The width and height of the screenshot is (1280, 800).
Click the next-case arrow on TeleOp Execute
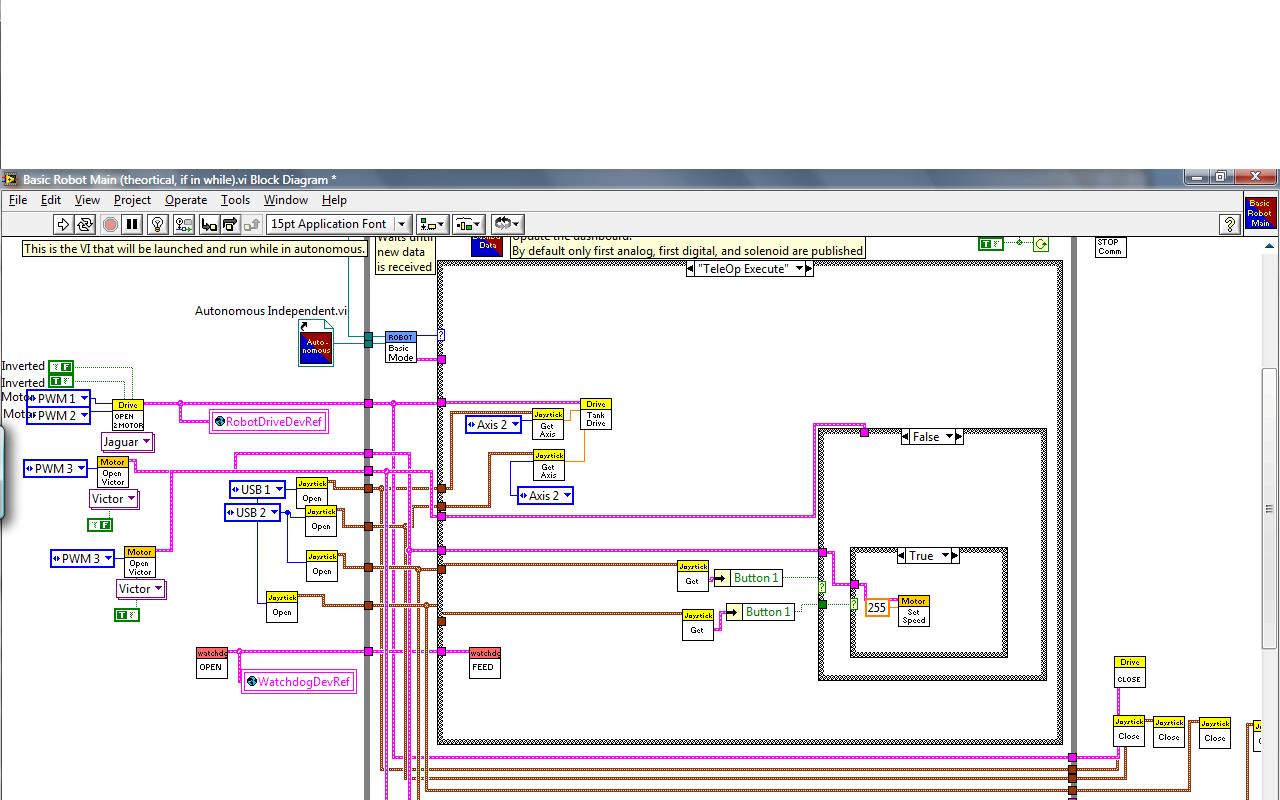pyautogui.click(x=809, y=269)
